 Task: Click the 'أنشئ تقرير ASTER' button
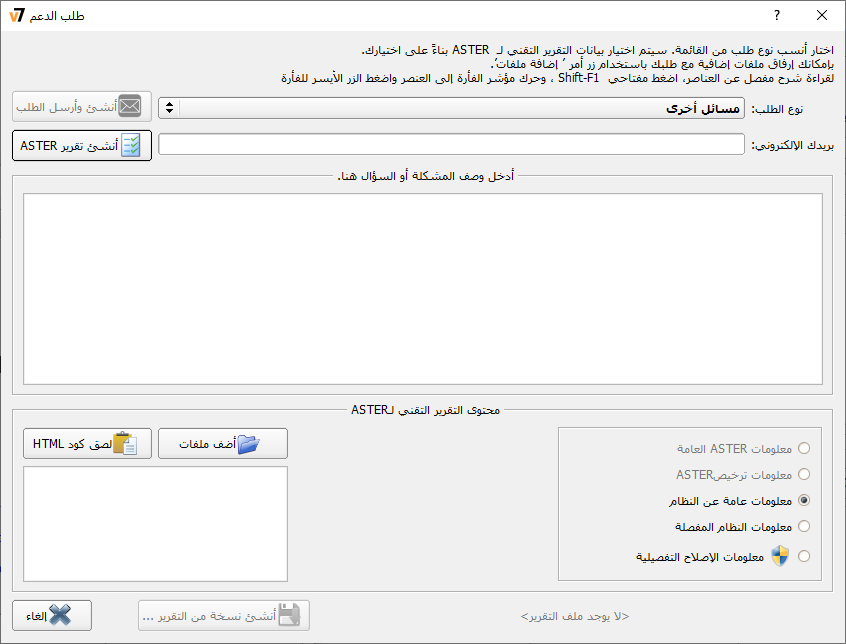point(82,146)
